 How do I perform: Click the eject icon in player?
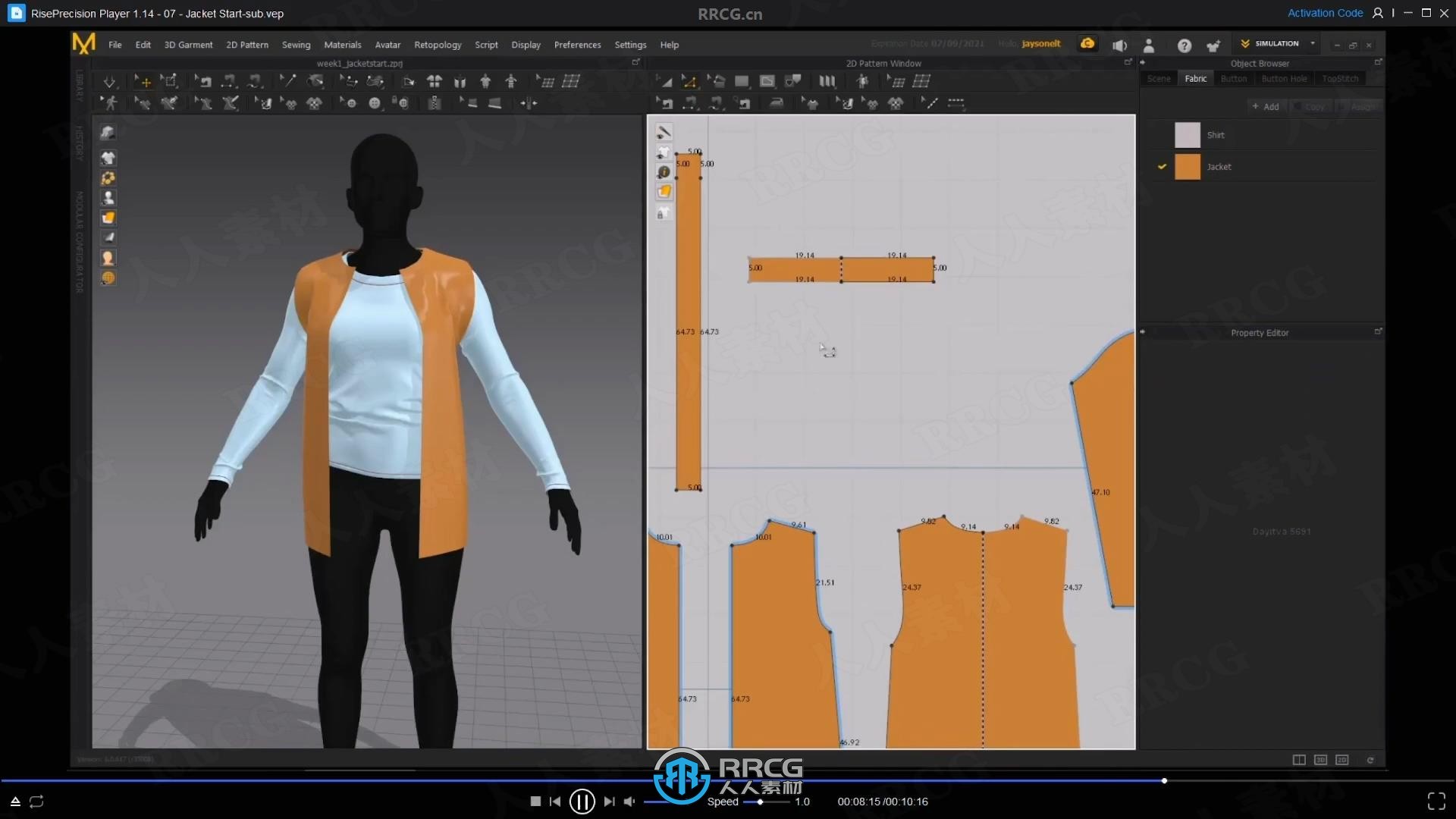coord(15,802)
